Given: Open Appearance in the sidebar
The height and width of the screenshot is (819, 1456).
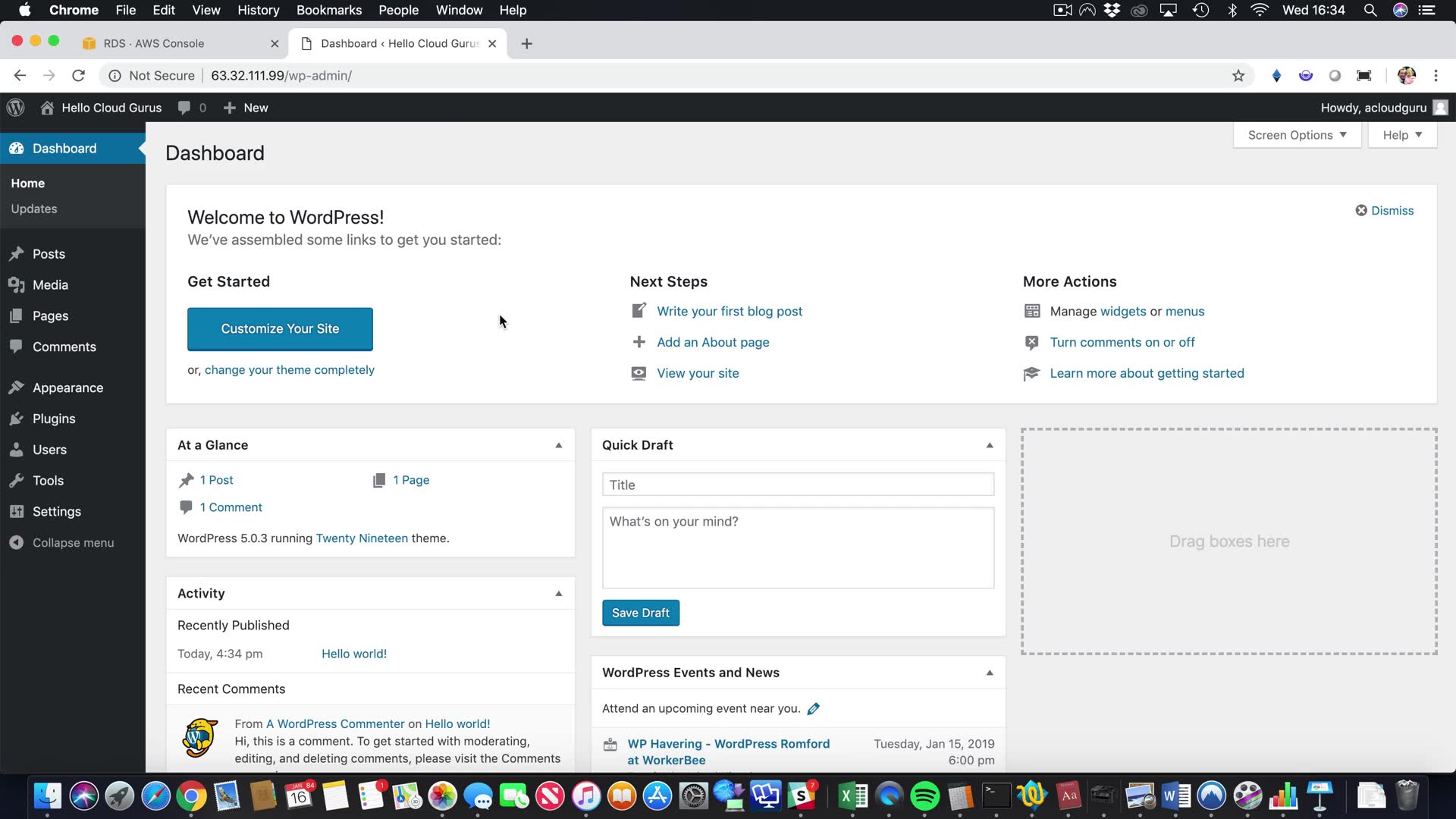Looking at the screenshot, I should tap(67, 388).
